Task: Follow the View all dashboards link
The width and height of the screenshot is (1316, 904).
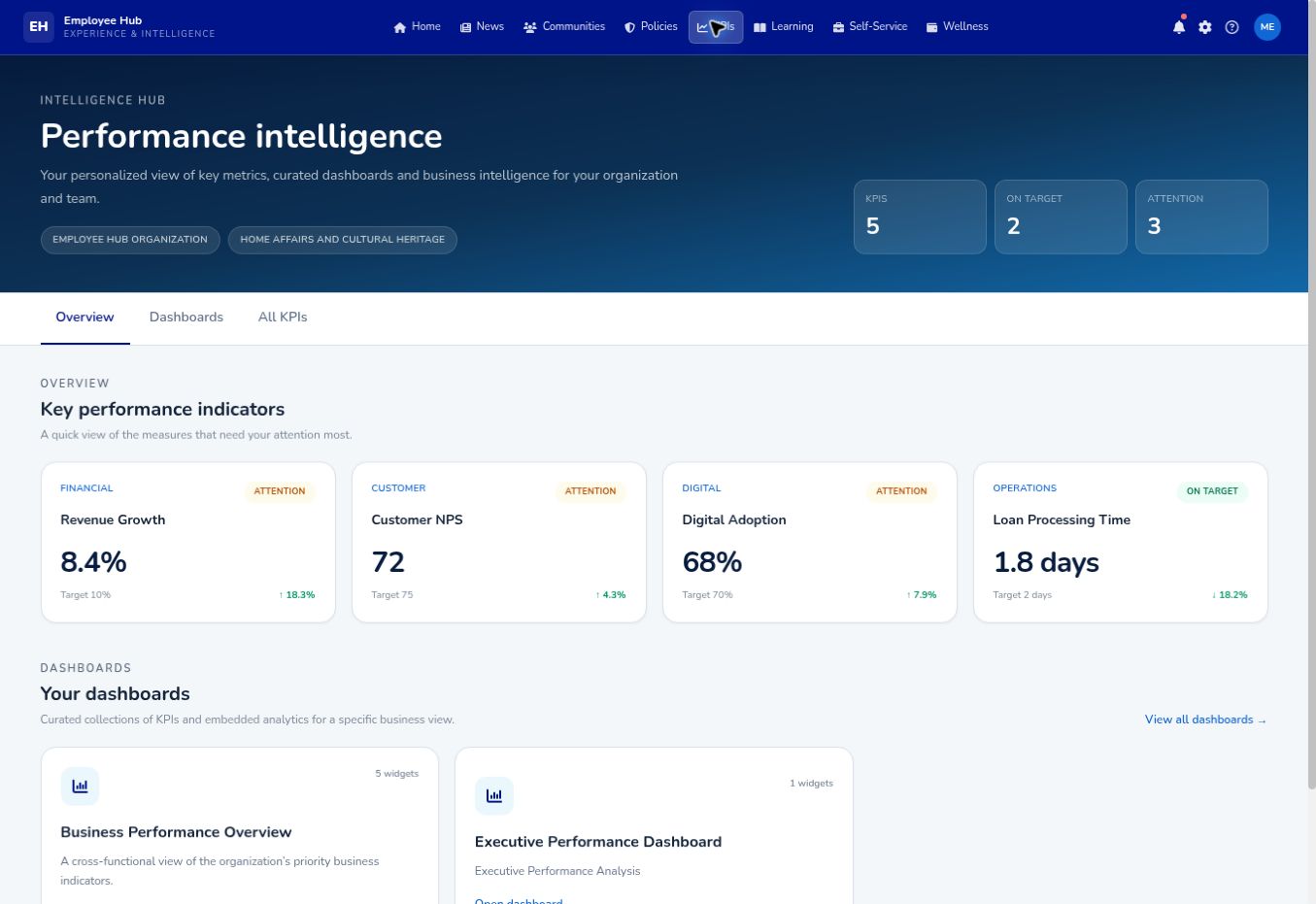Action: tap(1205, 720)
